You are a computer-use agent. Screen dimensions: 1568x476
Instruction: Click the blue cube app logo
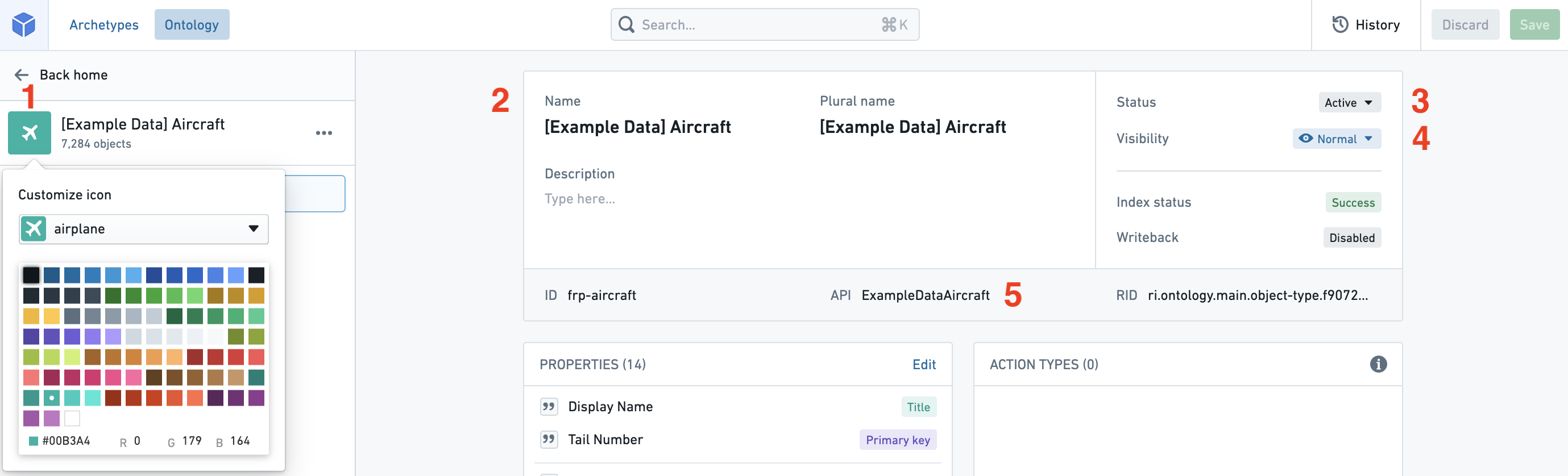click(24, 25)
